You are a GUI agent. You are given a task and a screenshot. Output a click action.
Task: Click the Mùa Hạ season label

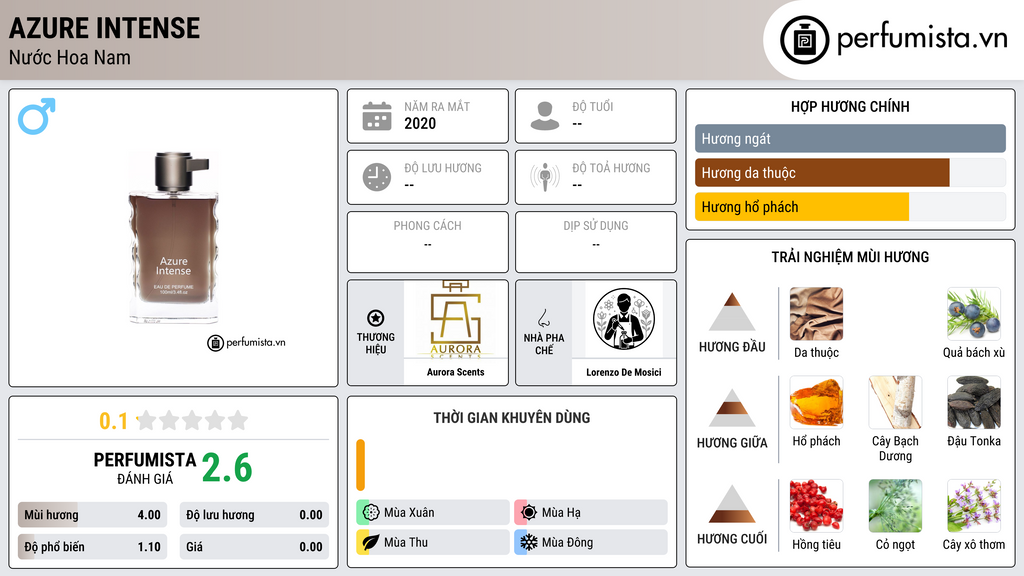pyautogui.click(x=561, y=513)
